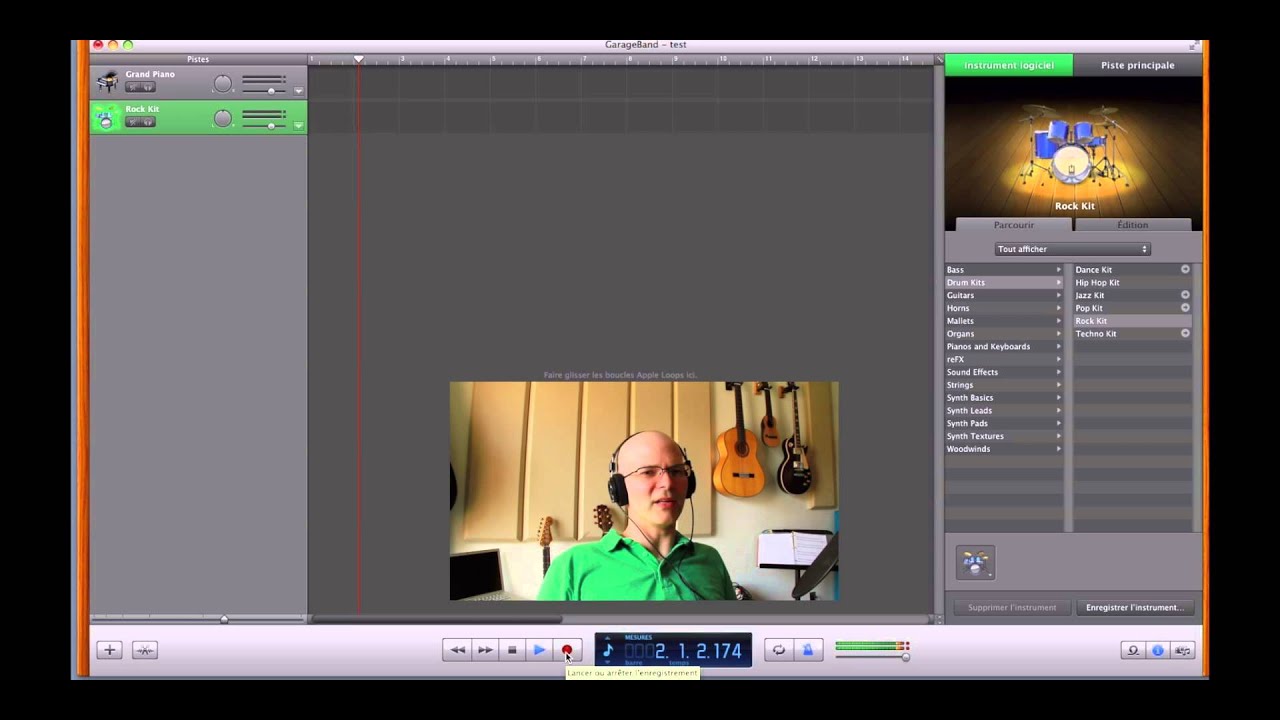Select the Drum Kits category
Screen dimensions: 1280x720
tap(1004, 283)
